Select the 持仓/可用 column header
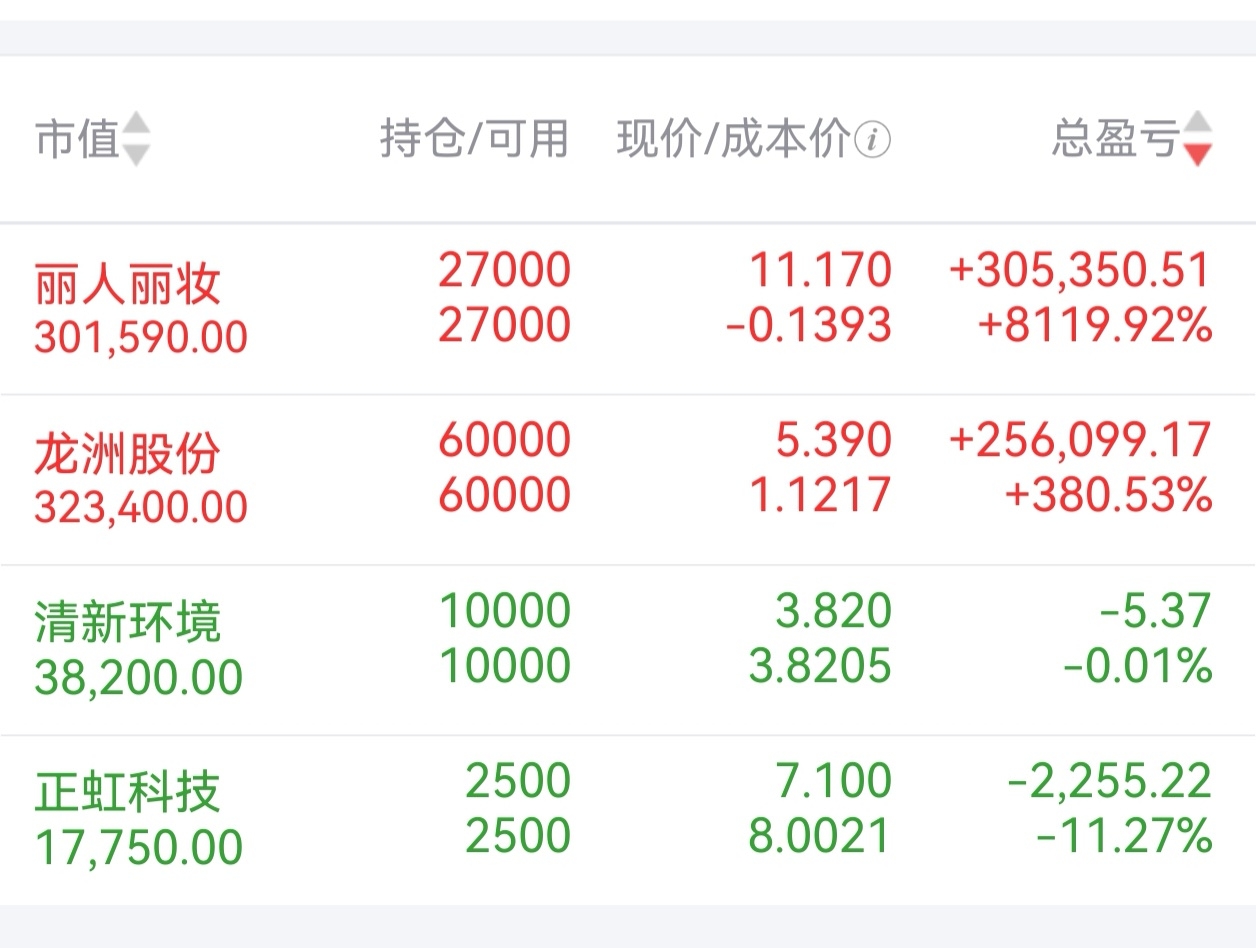The width and height of the screenshot is (1256, 948). [x=474, y=139]
